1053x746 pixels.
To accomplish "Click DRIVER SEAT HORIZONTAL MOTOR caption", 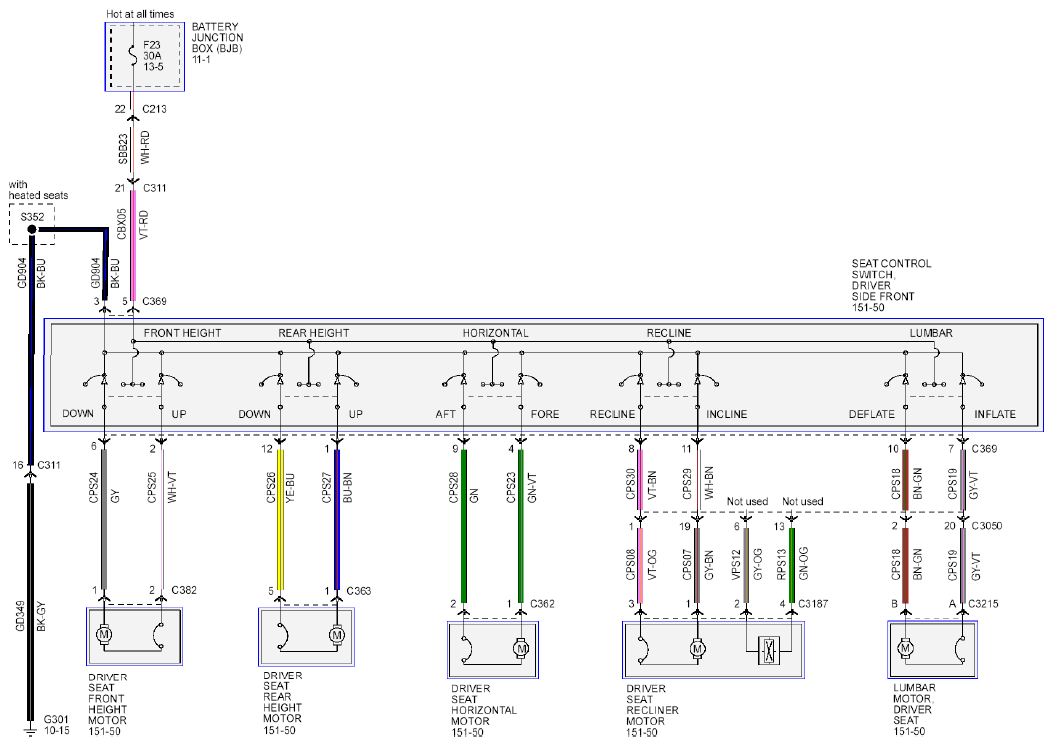I will click(x=484, y=710).
